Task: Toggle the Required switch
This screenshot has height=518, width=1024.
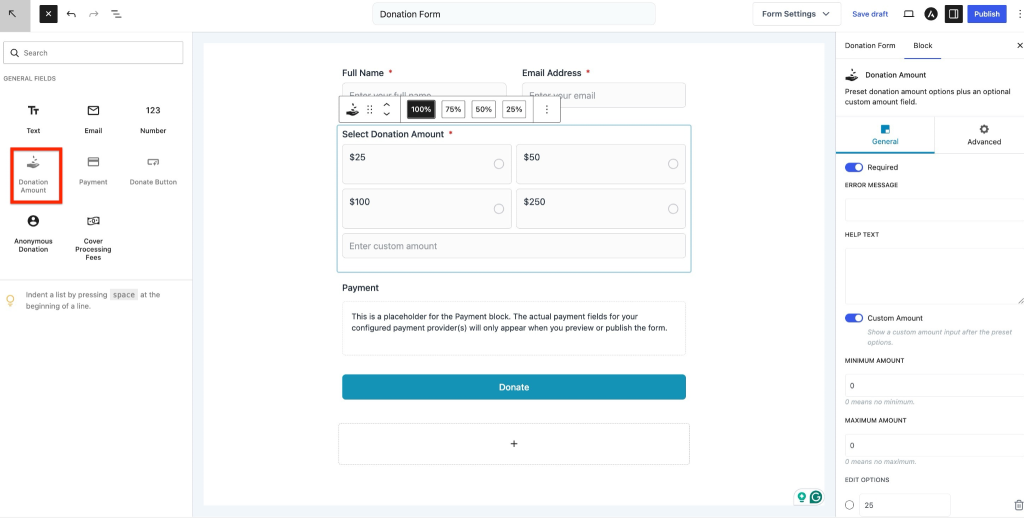Action: (x=854, y=167)
